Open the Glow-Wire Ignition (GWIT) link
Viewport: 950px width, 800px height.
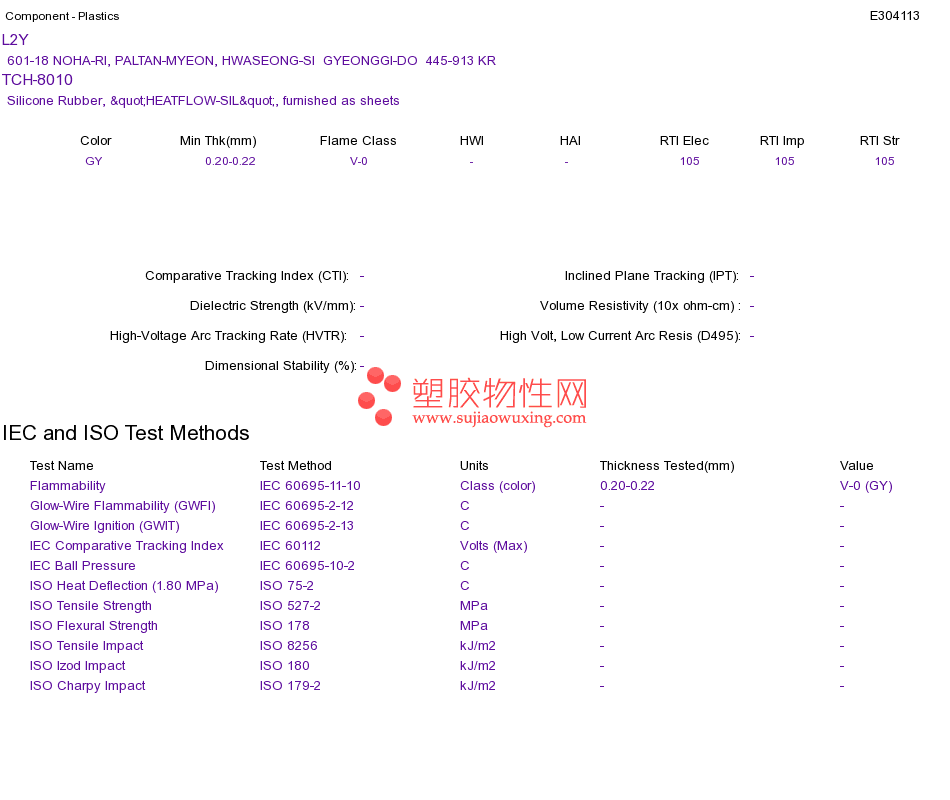click(x=105, y=526)
